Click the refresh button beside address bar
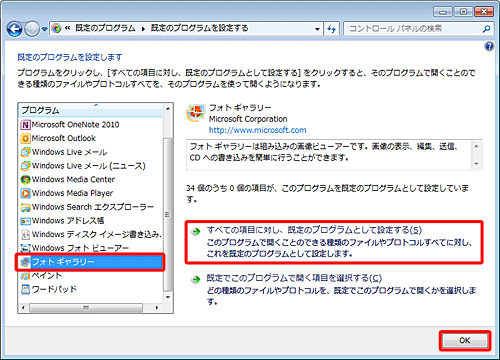 tap(331, 29)
